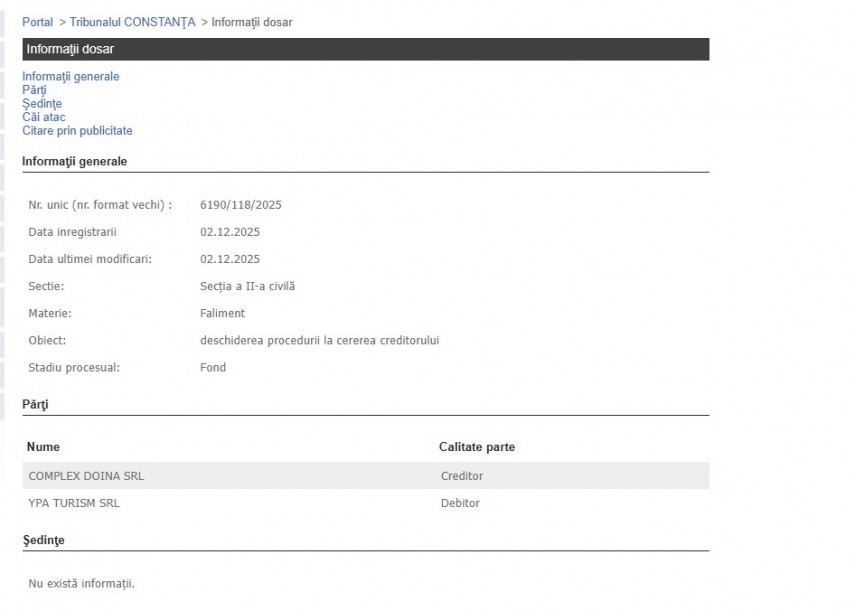Click the Data inregistrarii date value
This screenshot has width=855, height=611.
click(x=230, y=232)
